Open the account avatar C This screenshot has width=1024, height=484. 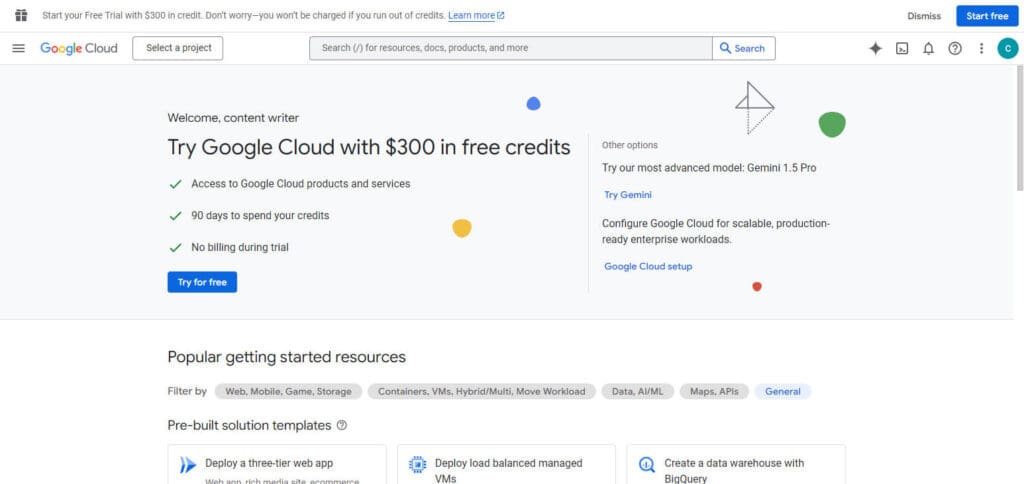tap(1008, 48)
